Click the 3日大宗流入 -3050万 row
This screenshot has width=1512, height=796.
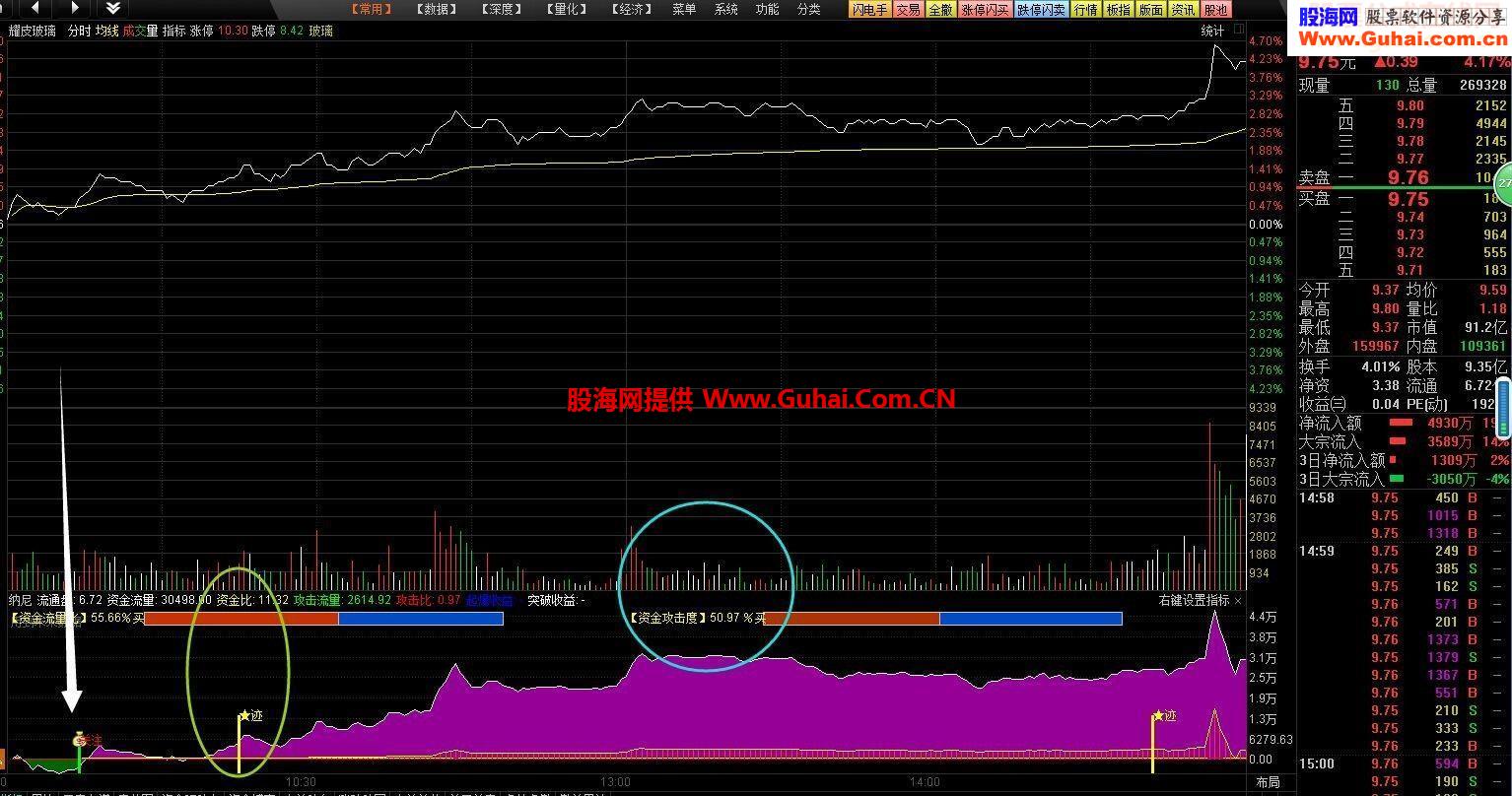[1404, 479]
